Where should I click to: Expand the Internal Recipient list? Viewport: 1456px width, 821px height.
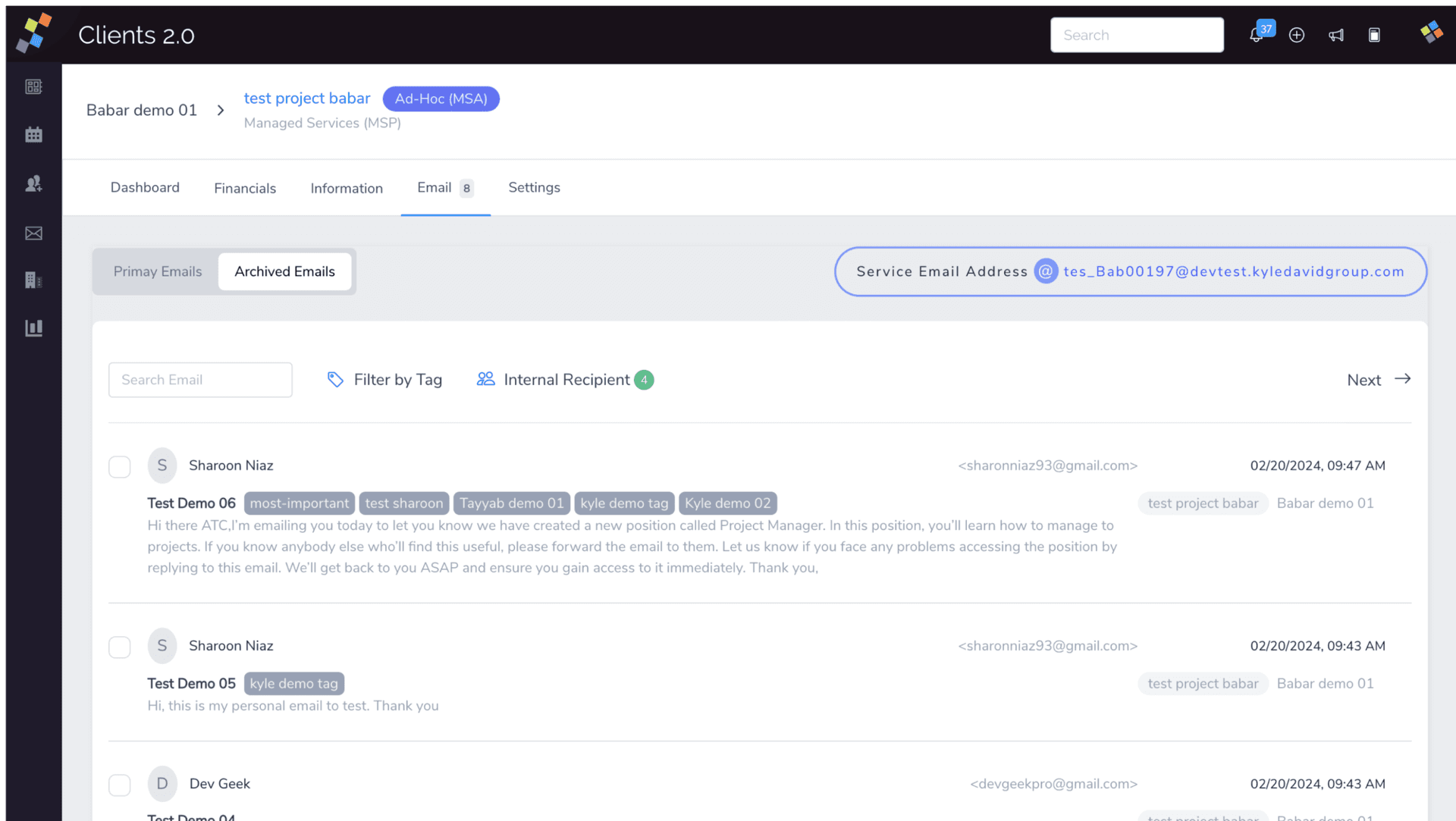565,380
